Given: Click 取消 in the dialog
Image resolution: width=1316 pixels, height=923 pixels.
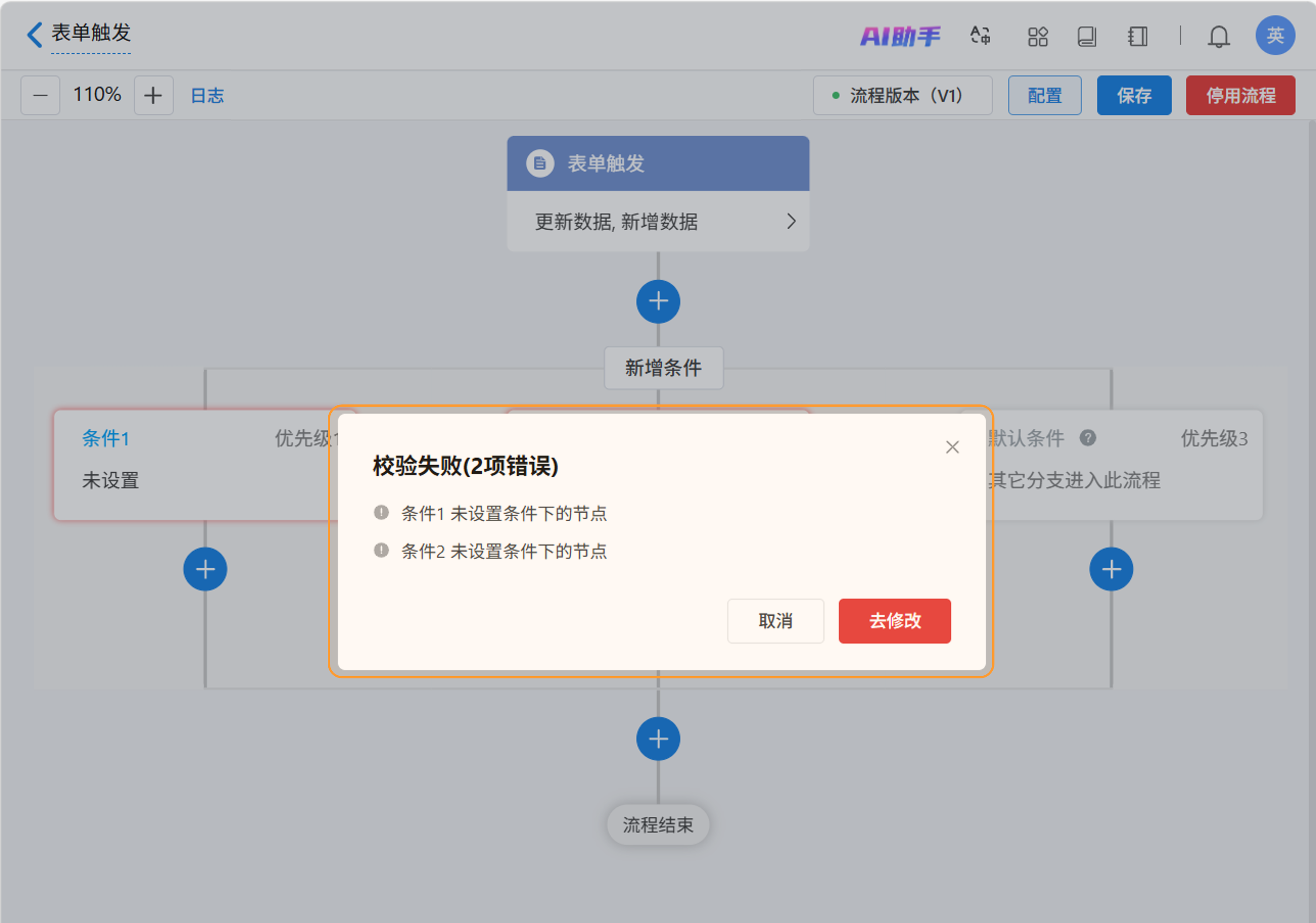Looking at the screenshot, I should pos(775,621).
